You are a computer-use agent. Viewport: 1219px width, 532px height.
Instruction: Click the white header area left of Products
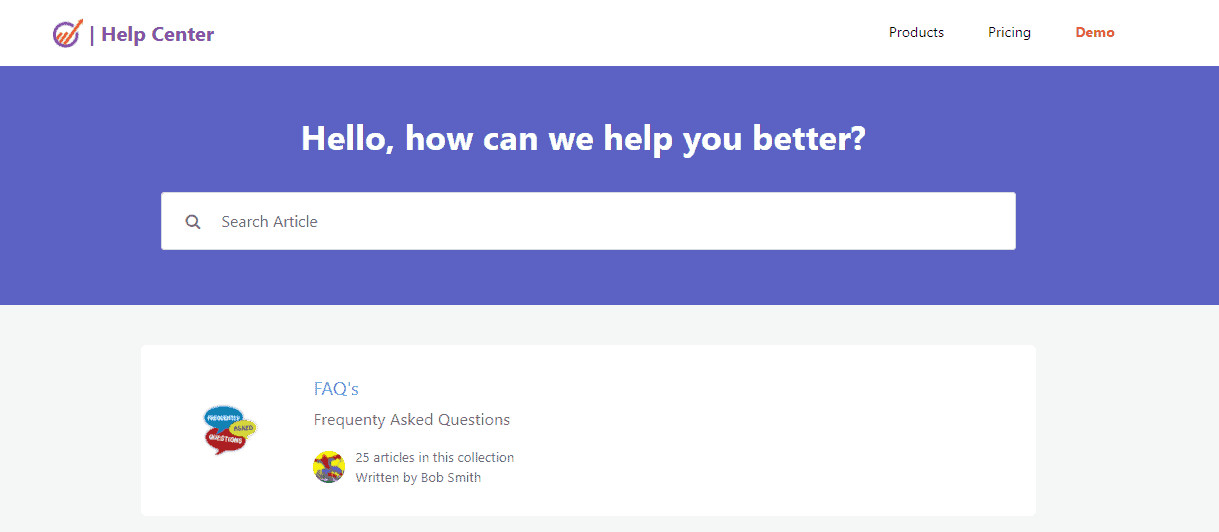550,33
